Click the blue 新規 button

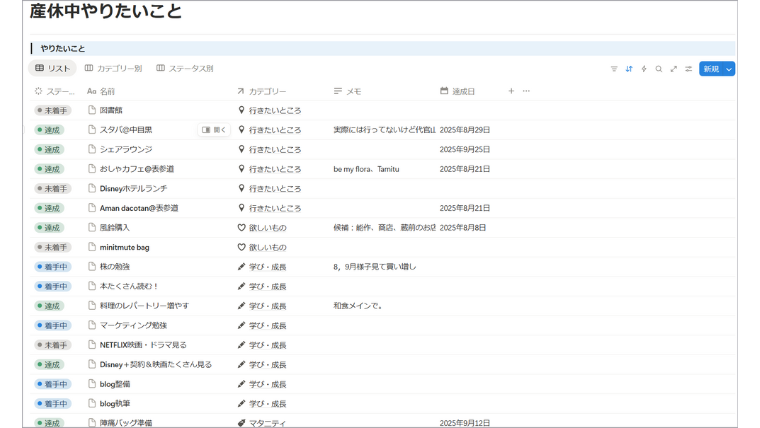tap(710, 69)
